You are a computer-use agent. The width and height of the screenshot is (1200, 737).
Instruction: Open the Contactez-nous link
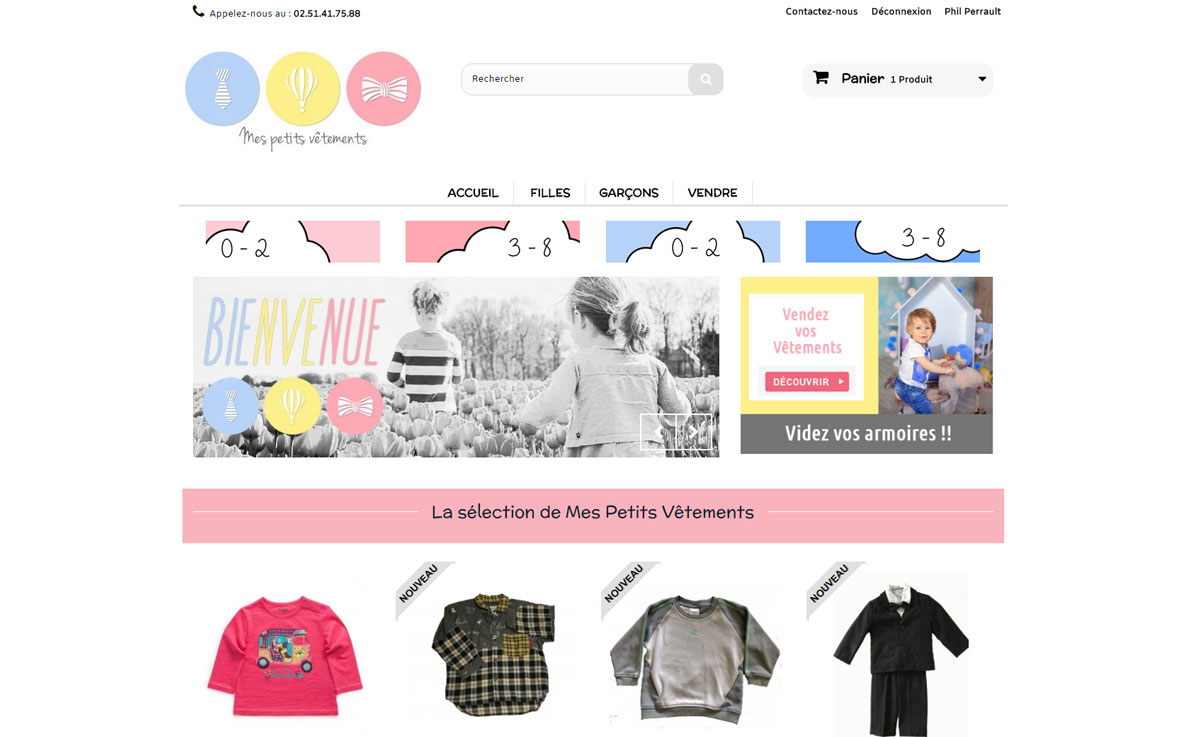point(822,12)
